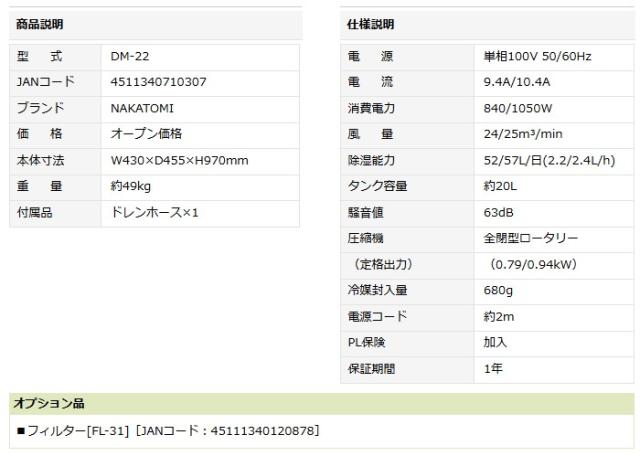
Task: Click the タンク容量 label
Action: [x=378, y=186]
